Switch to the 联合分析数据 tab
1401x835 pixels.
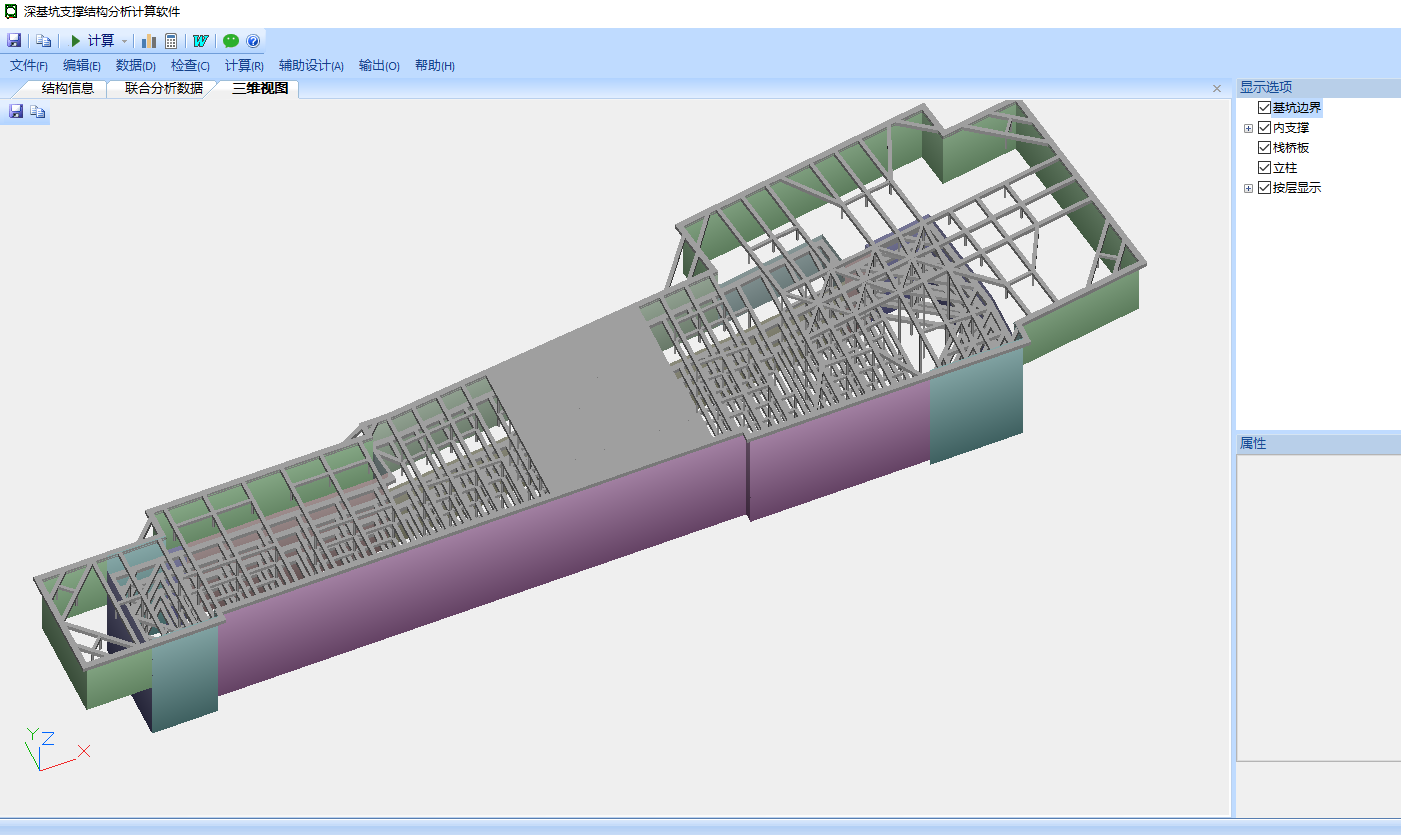tap(163, 88)
